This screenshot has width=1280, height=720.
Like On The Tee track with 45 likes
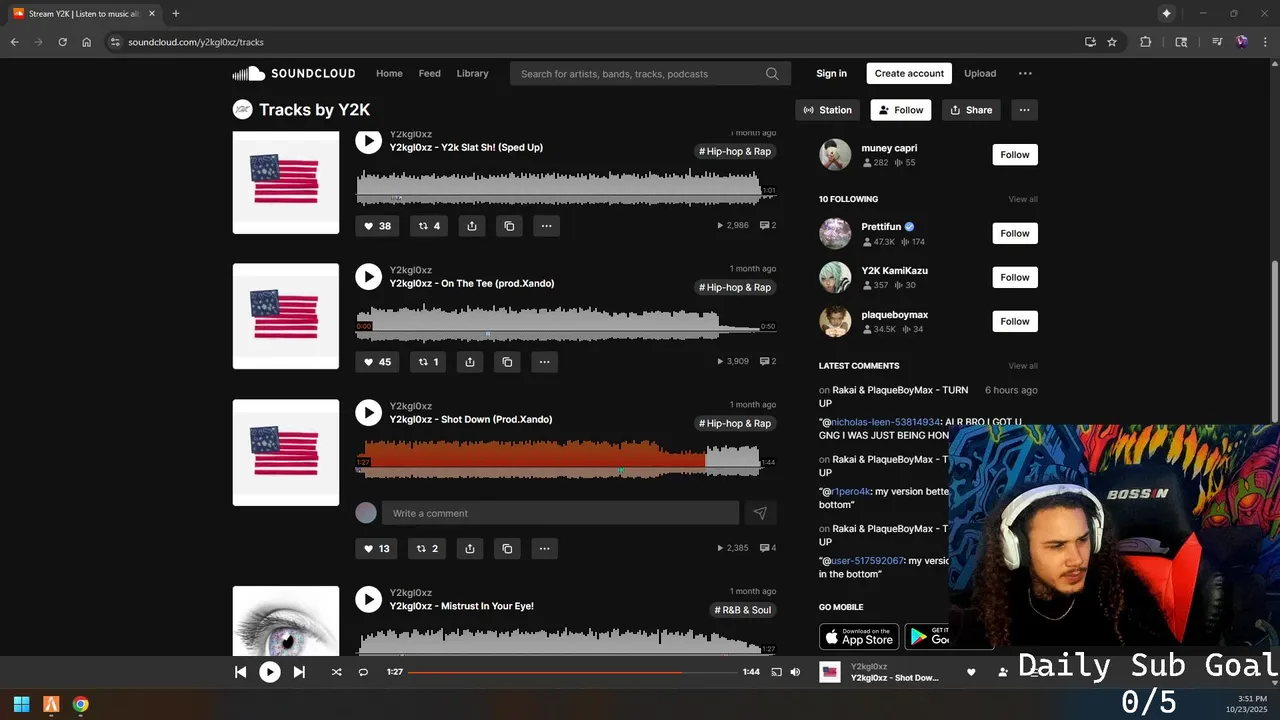click(x=377, y=362)
